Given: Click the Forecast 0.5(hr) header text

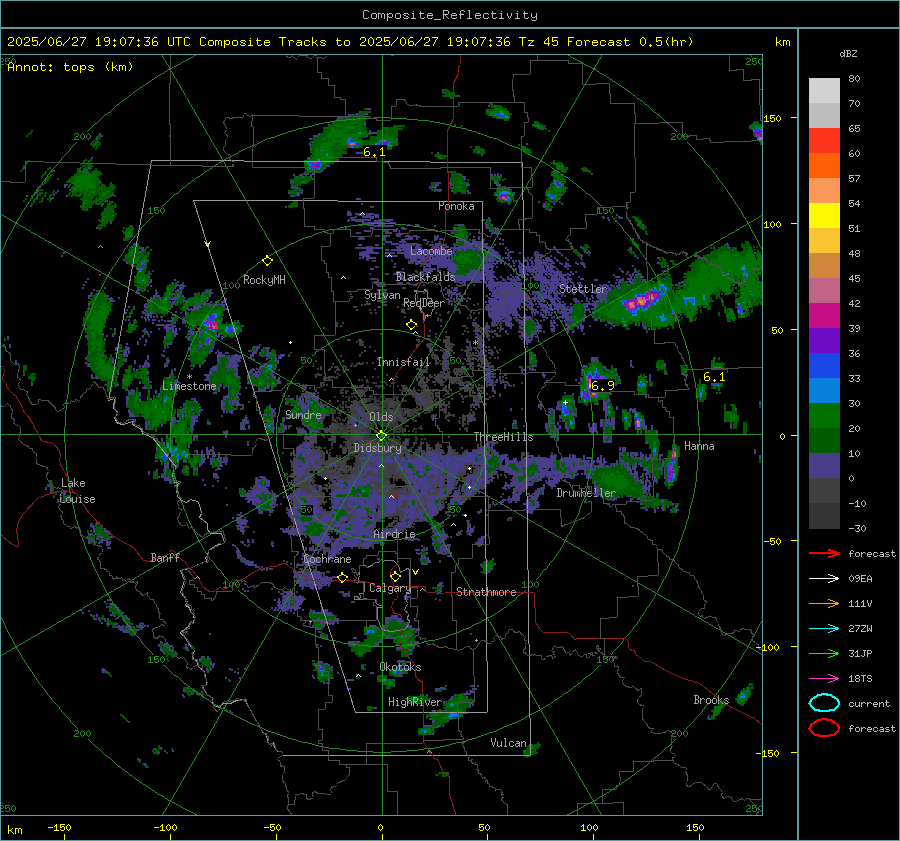Looking at the screenshot, I should [630, 42].
